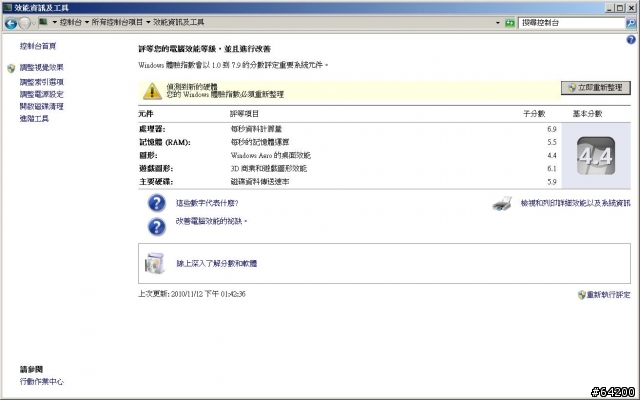This screenshot has width=640, height=400.
Task: Open the address bar history dropdown
Action: [498, 23]
